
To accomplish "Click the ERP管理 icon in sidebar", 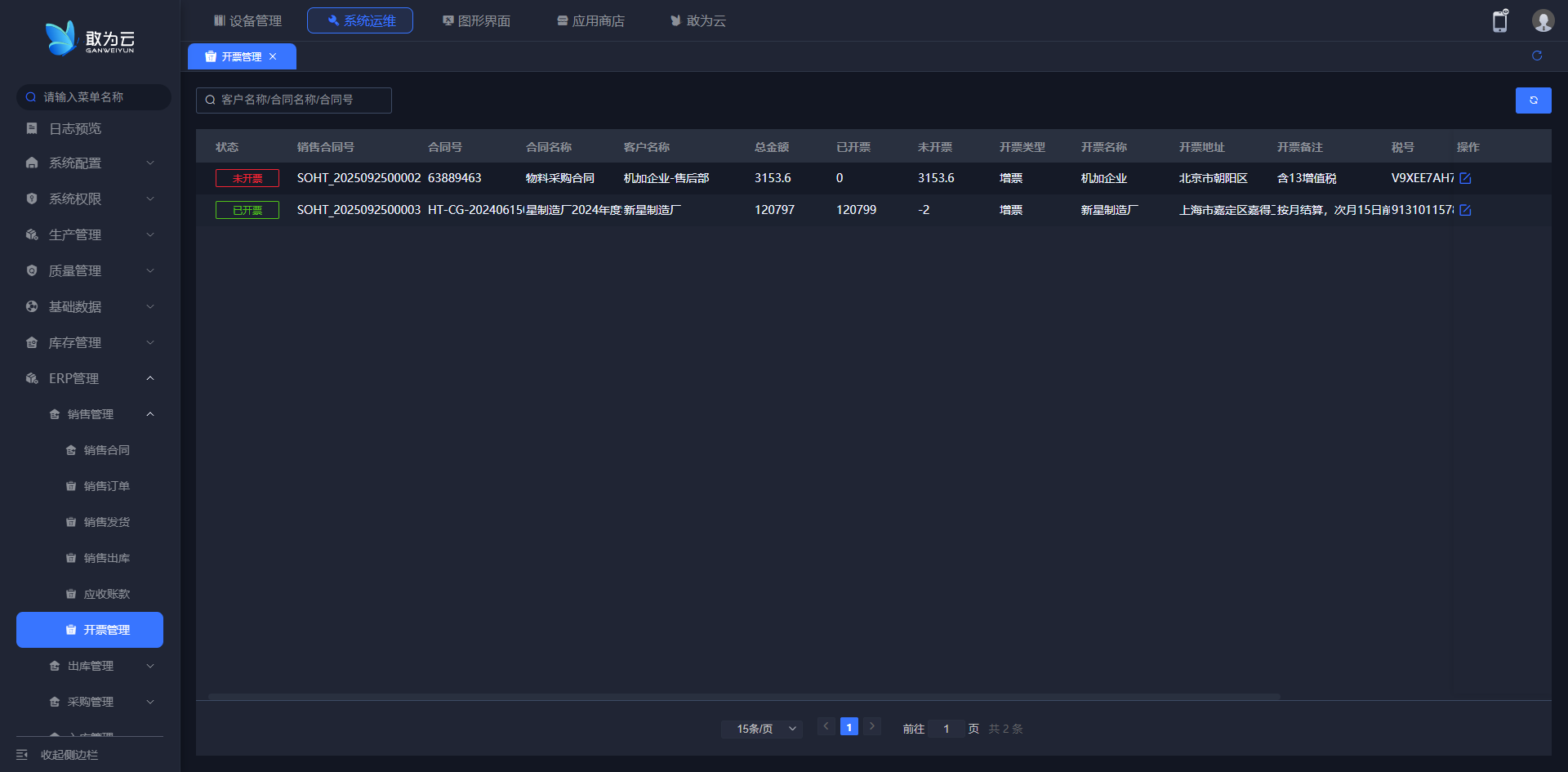I will tap(32, 378).
